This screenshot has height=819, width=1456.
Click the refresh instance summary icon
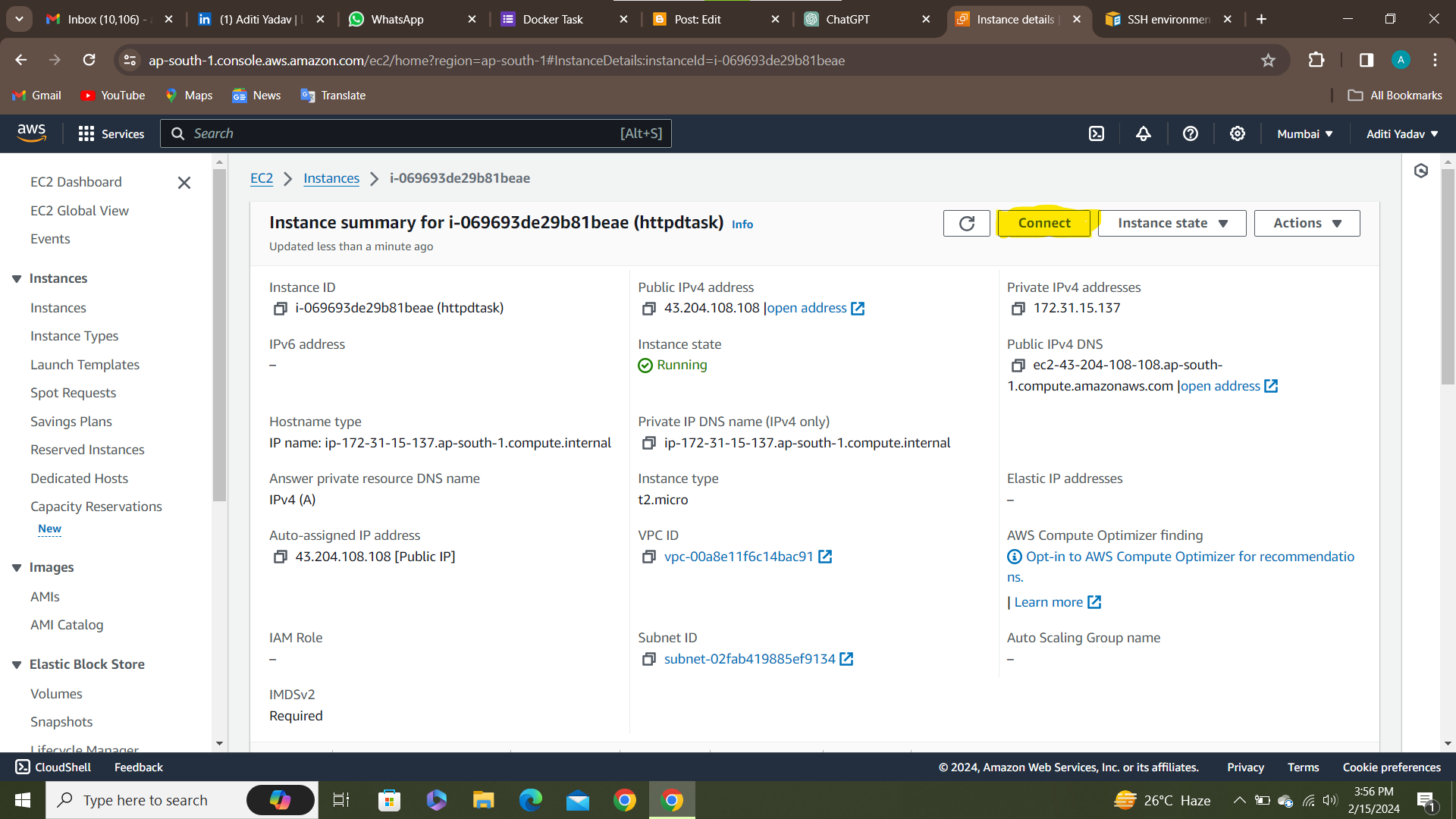[x=966, y=223]
